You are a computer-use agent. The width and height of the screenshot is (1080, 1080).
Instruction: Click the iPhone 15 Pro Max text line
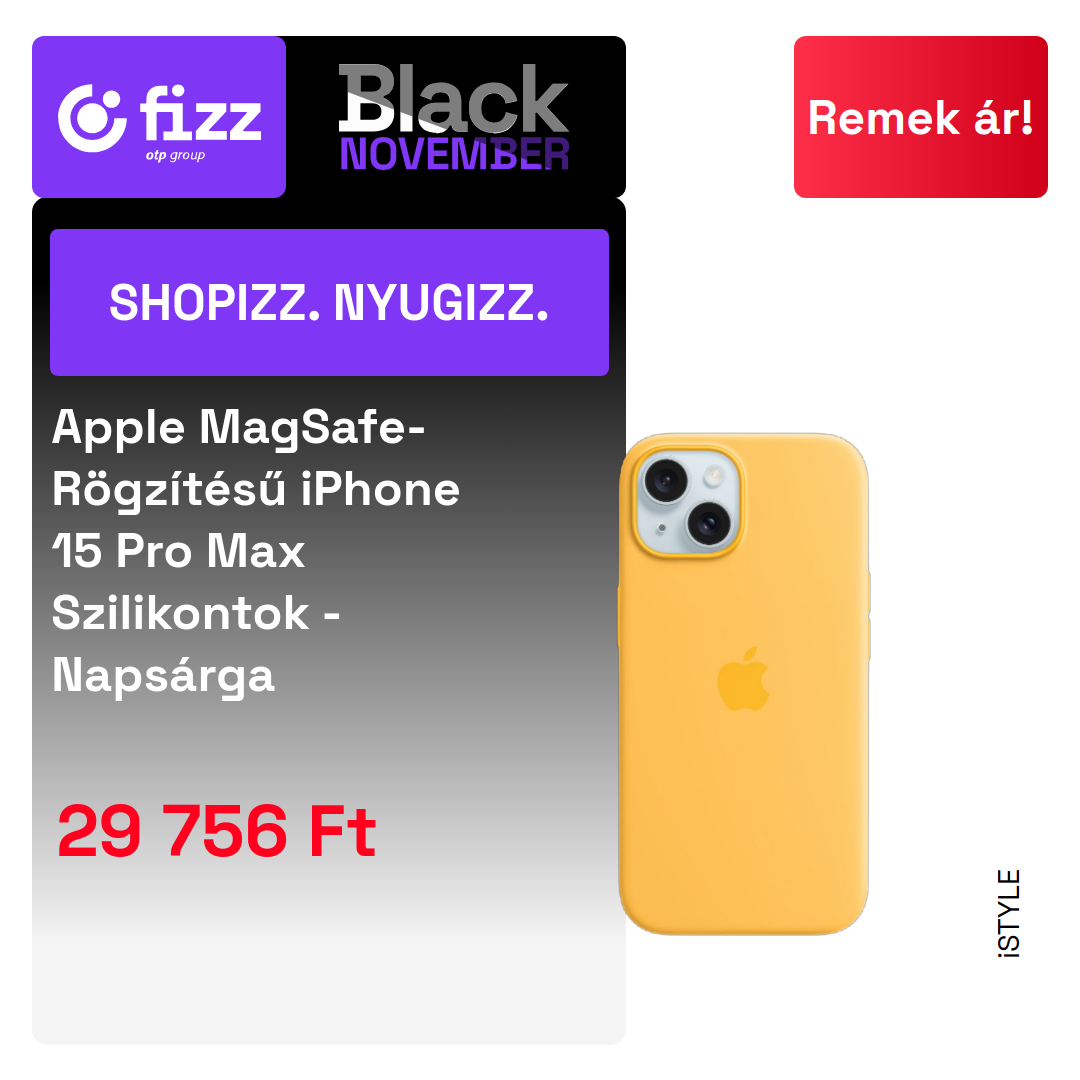pyautogui.click(x=178, y=551)
